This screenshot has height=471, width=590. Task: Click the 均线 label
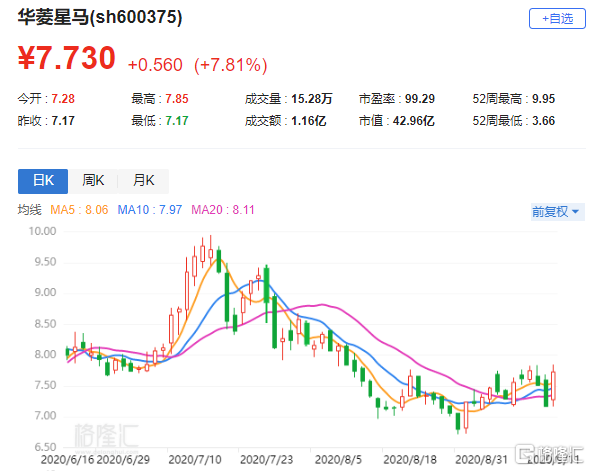click(x=29, y=210)
